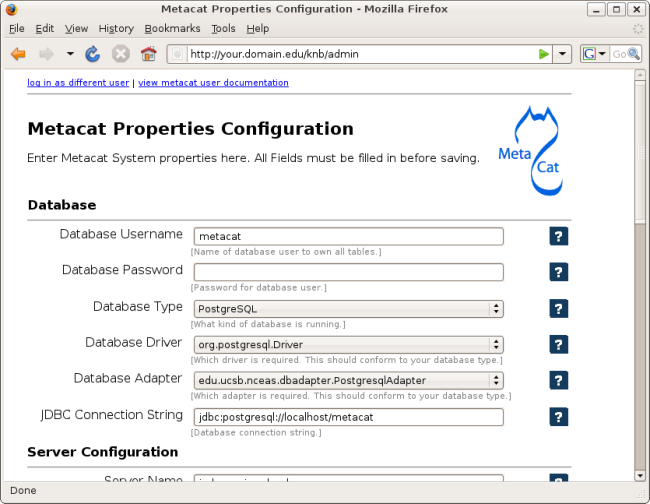
Task: Open help for Database Username field
Action: pyautogui.click(x=559, y=236)
